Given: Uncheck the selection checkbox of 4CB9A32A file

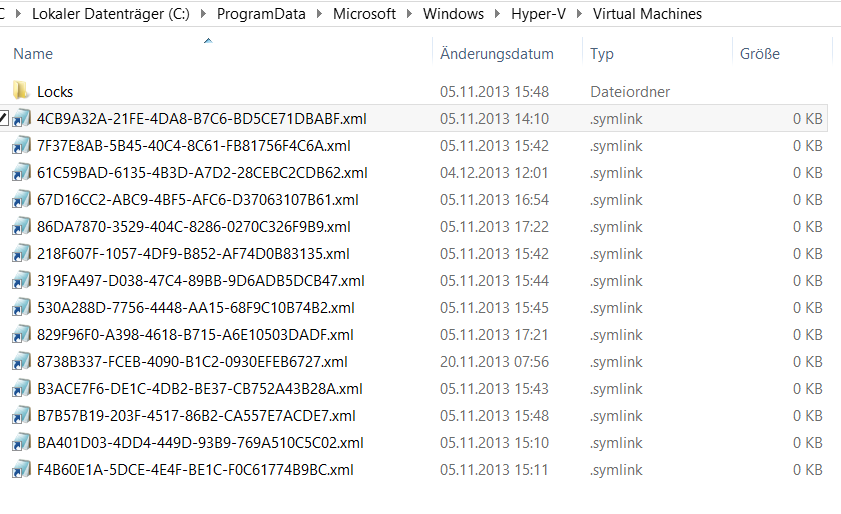Looking at the screenshot, I should pos(3,118).
